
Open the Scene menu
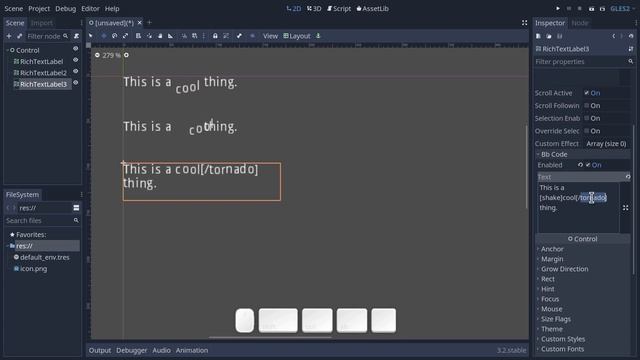[13, 9]
